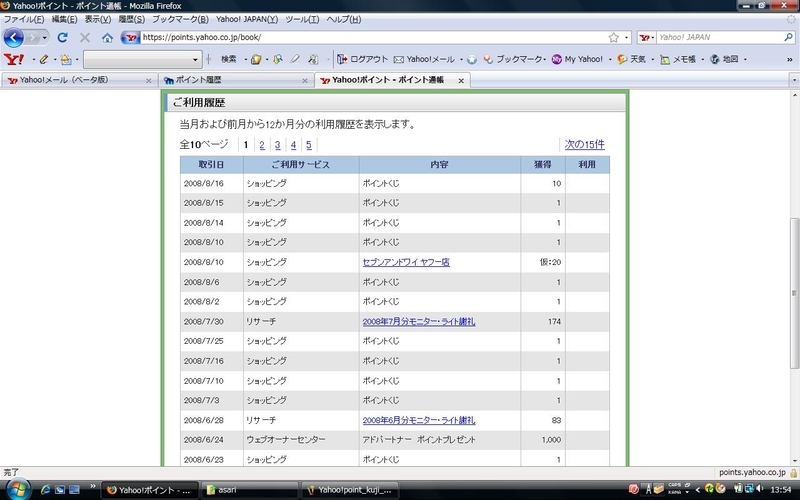This screenshot has width=800, height=500.
Task: Click the highlighter icon on Yahoo toolbar
Action: pyautogui.click(x=295, y=59)
